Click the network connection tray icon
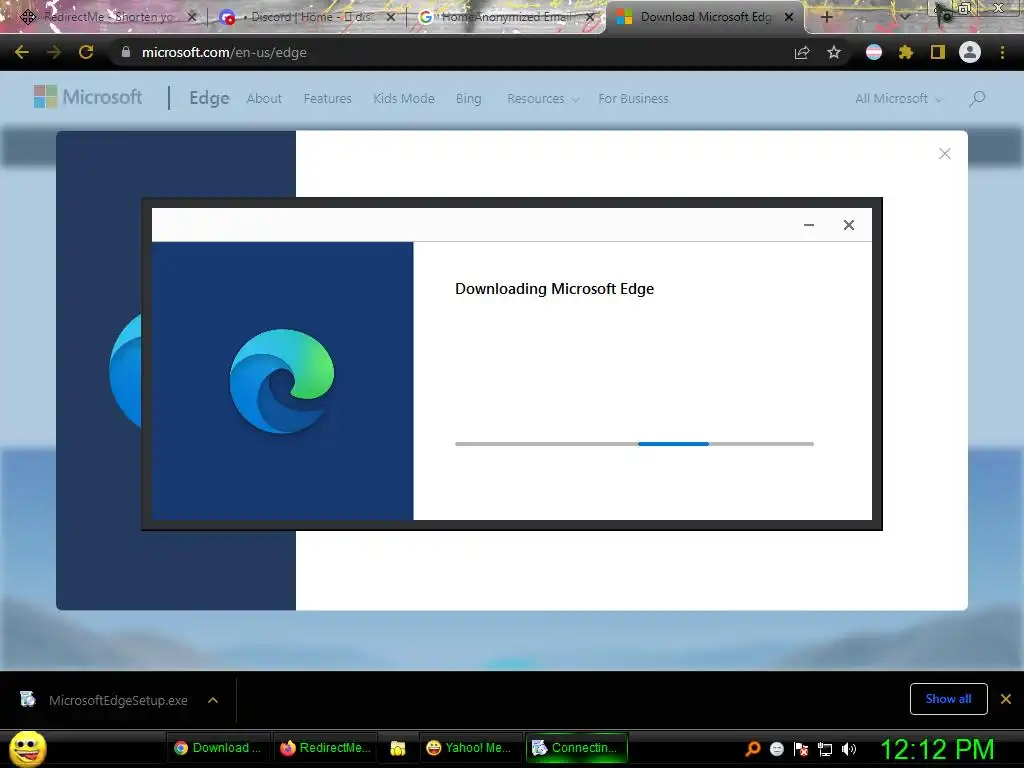Viewport: 1024px width, 768px height. point(825,750)
